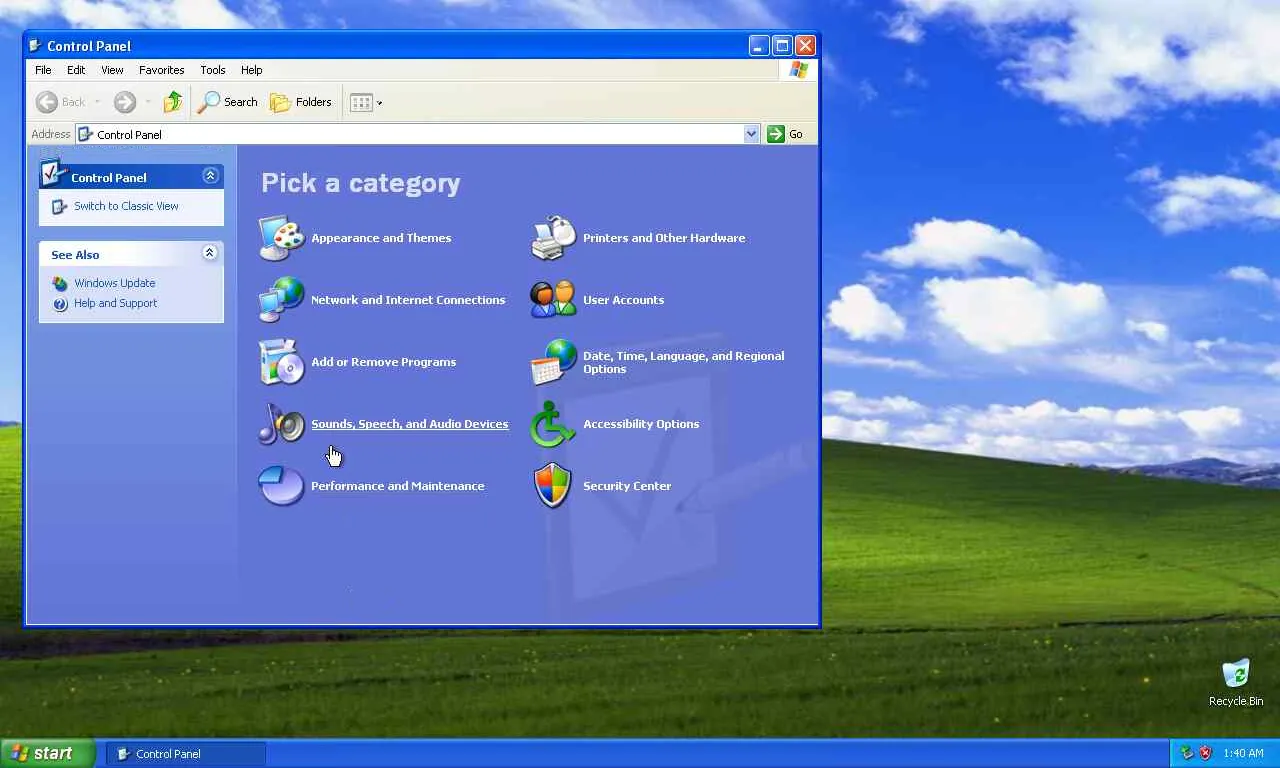Click the Sounds, Speech, and Audio Devices speaker icon
This screenshot has width=1280, height=768.
[x=282, y=424]
